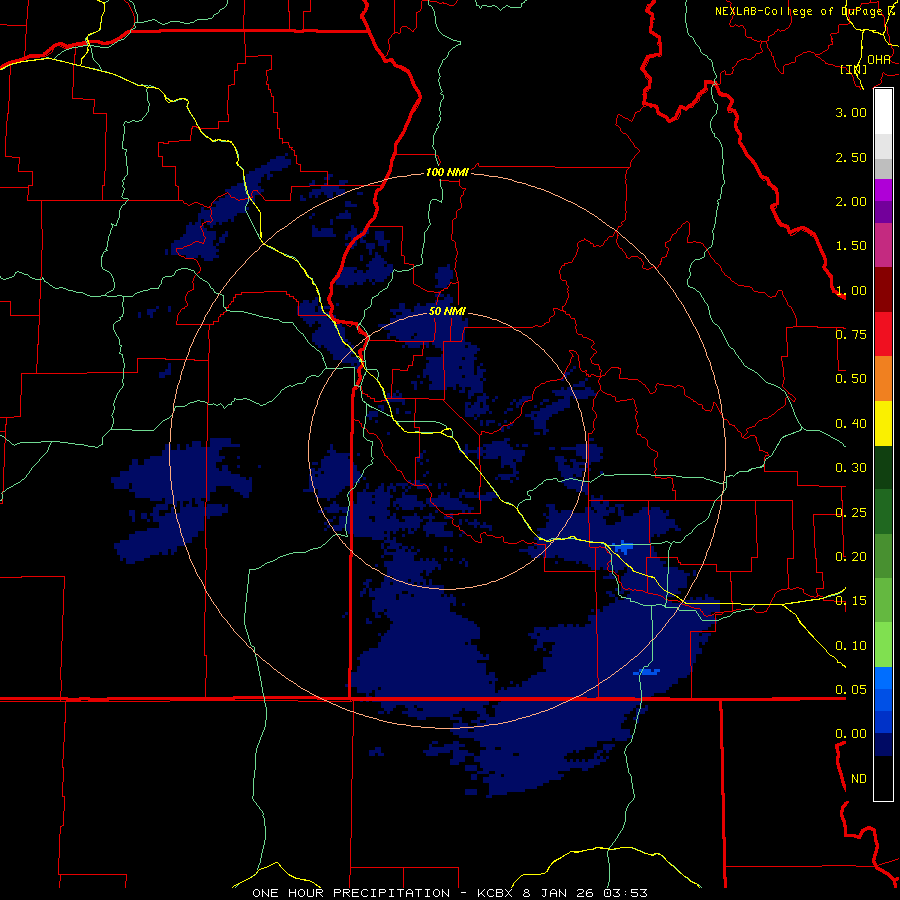Click the 2.00 legend value
The image size is (900, 900).
[851, 201]
